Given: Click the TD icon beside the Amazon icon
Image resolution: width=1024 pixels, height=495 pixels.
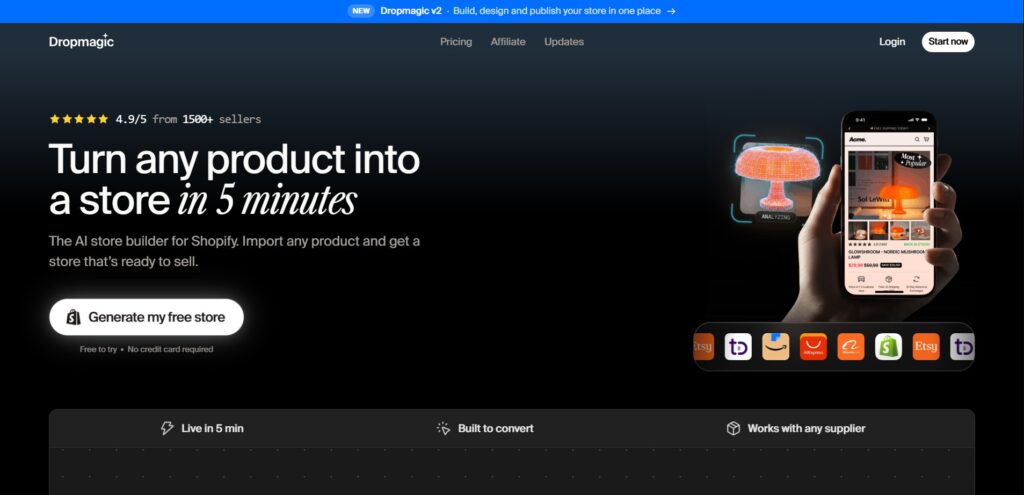Looking at the screenshot, I should (738, 347).
